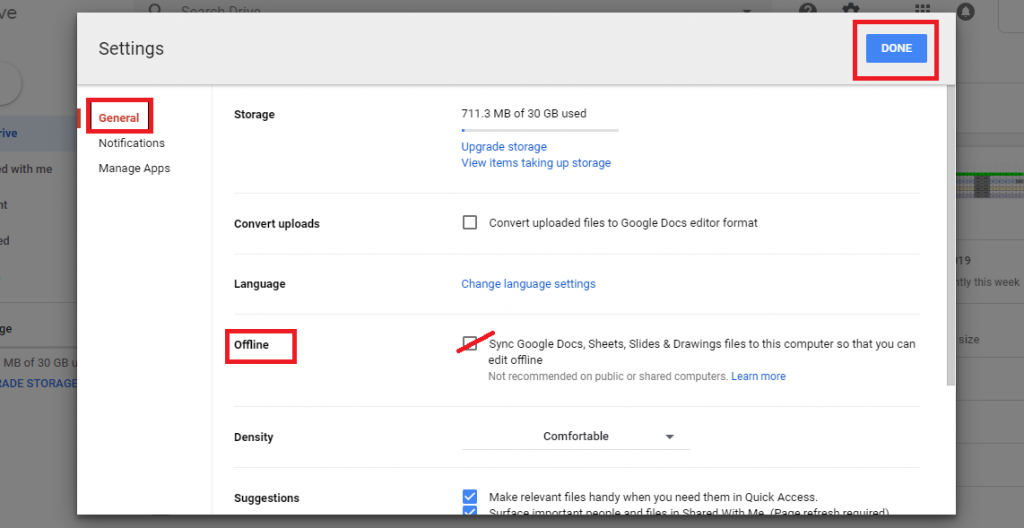1024x528 pixels.
Task: Expand the Drive search options arrow
Action: click(x=746, y=10)
